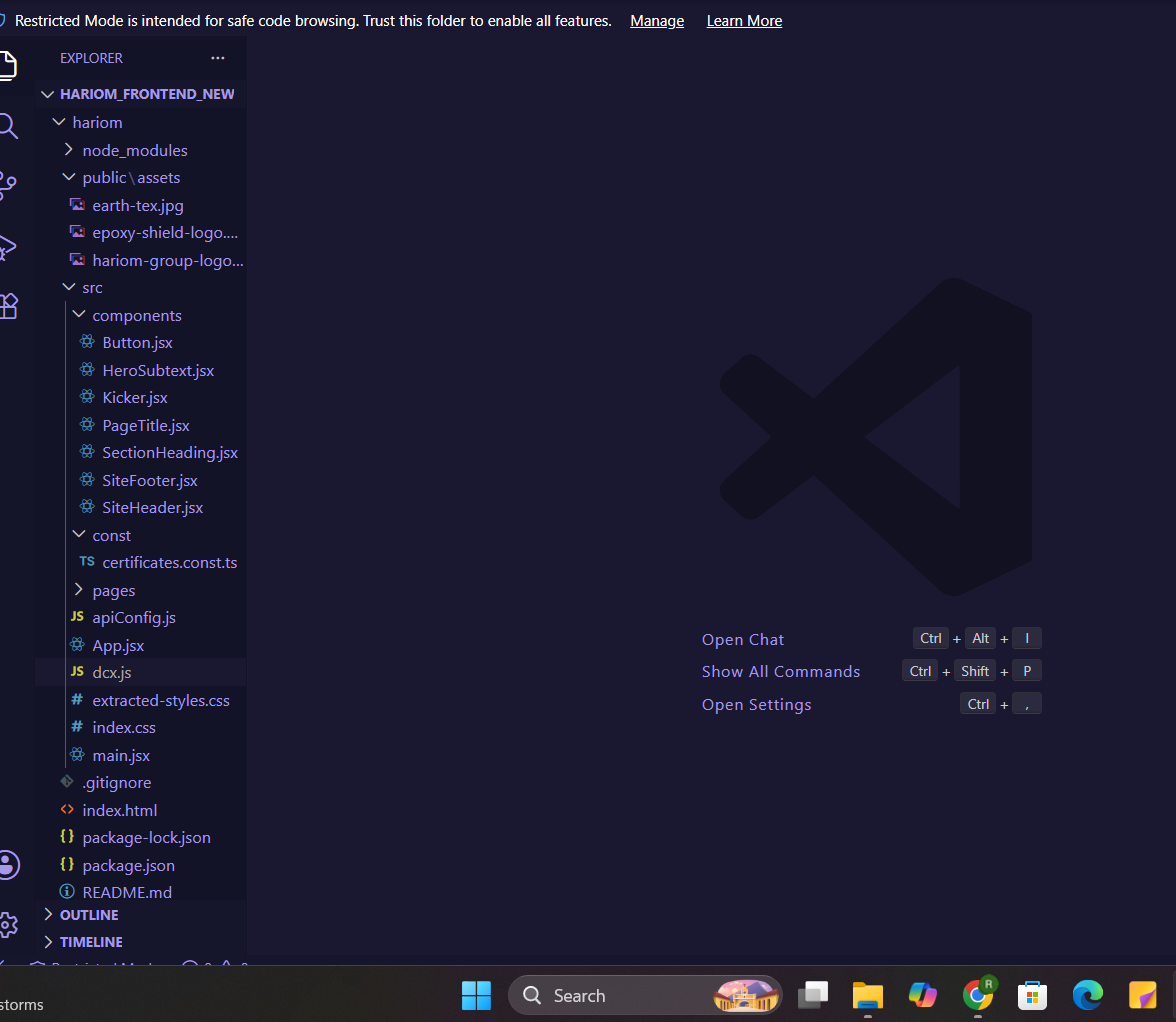
Task: Open Microsoft Edge from the taskbar
Action: (x=1088, y=995)
